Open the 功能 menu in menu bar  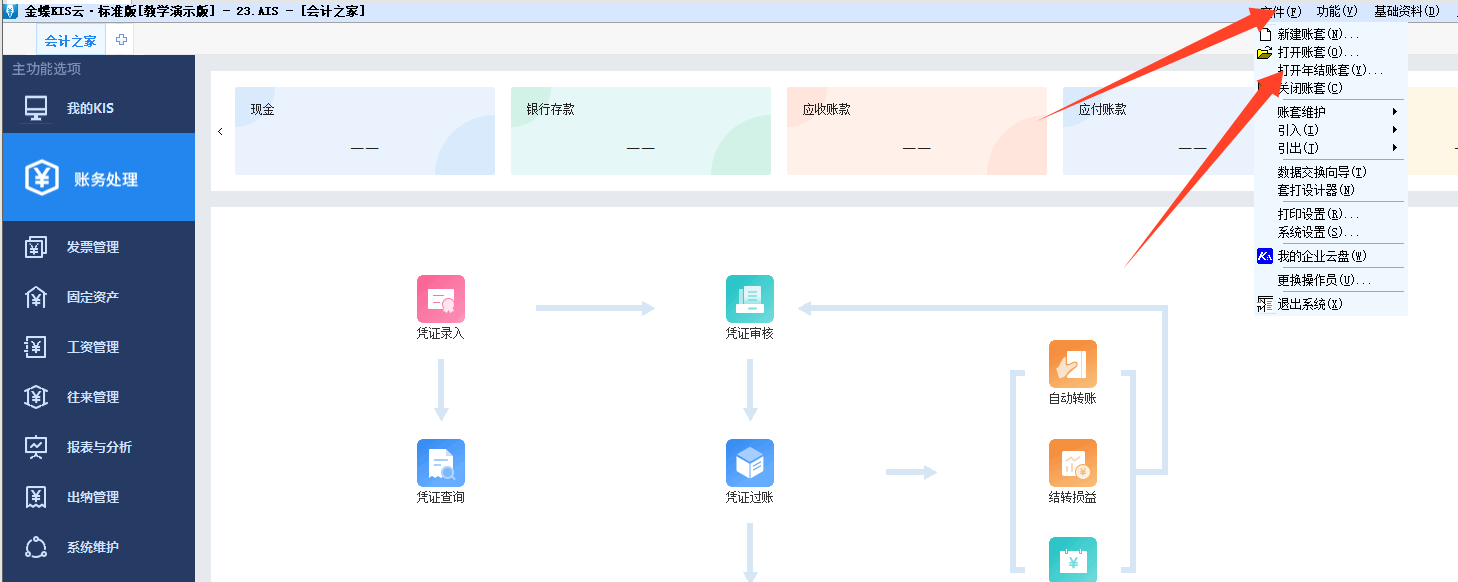pyautogui.click(x=1336, y=11)
